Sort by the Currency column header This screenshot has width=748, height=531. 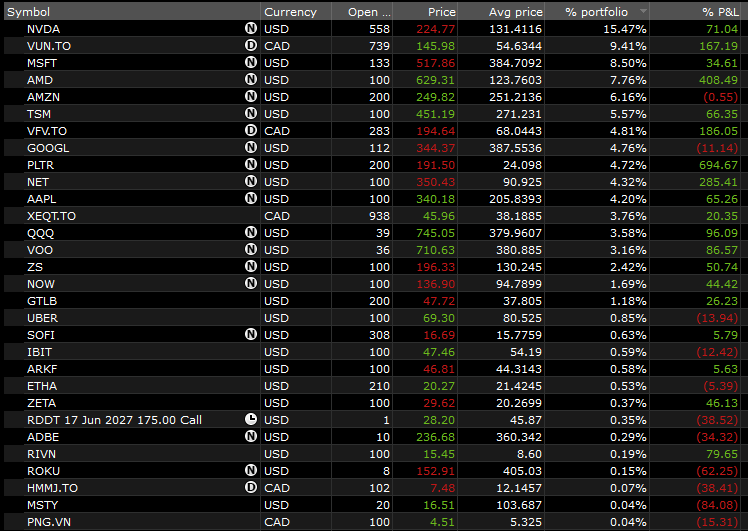296,11
